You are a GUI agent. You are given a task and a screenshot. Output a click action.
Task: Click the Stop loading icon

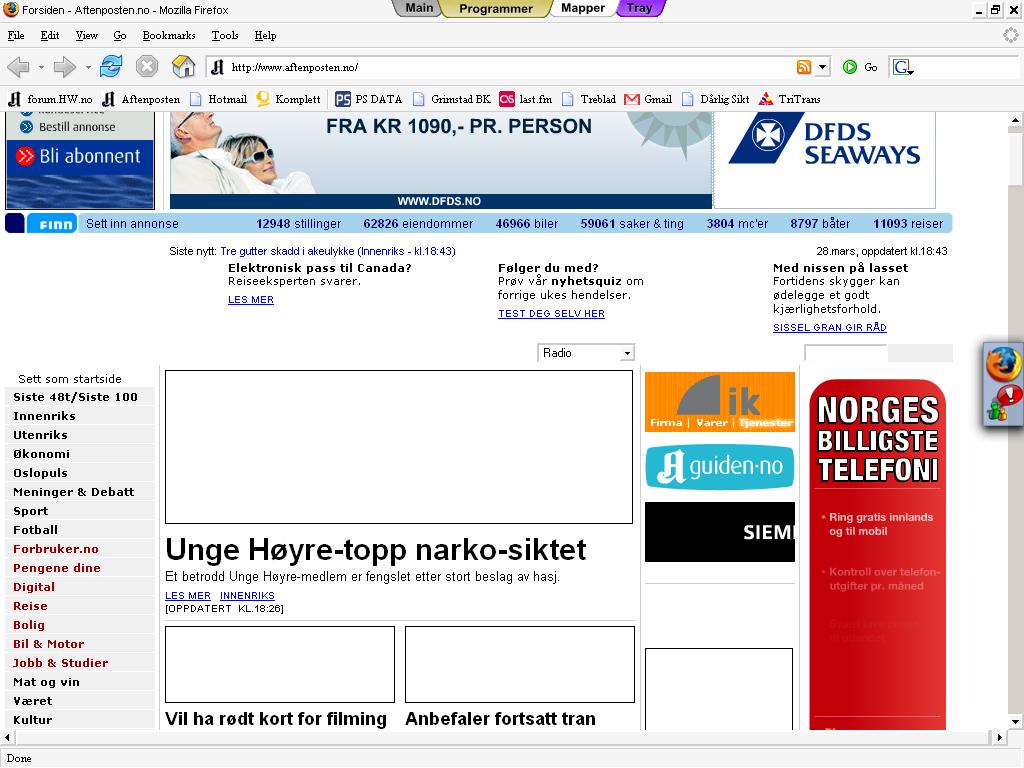tap(147, 67)
